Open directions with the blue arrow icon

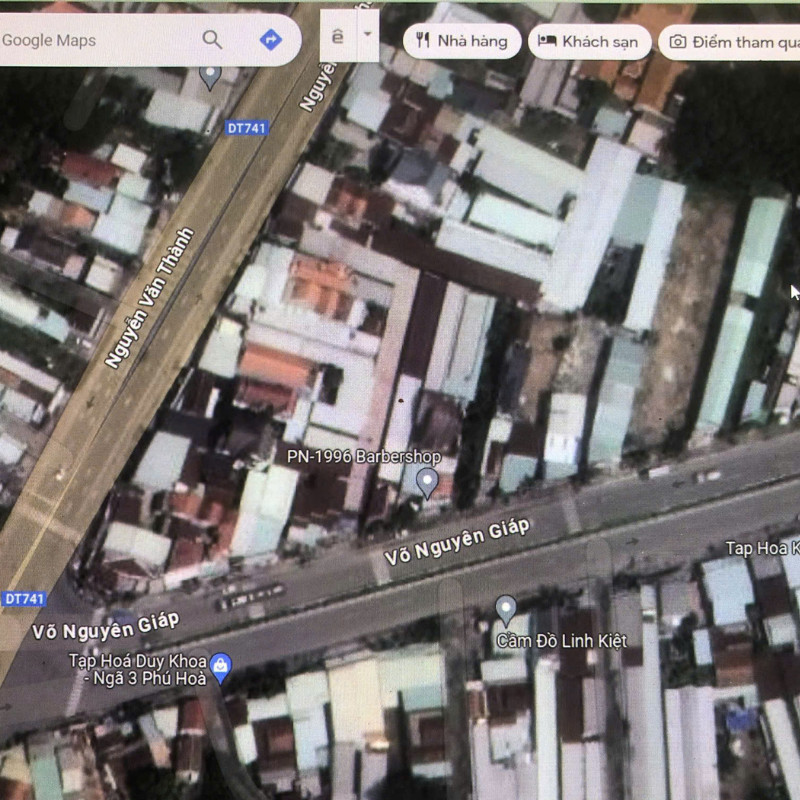click(270, 40)
